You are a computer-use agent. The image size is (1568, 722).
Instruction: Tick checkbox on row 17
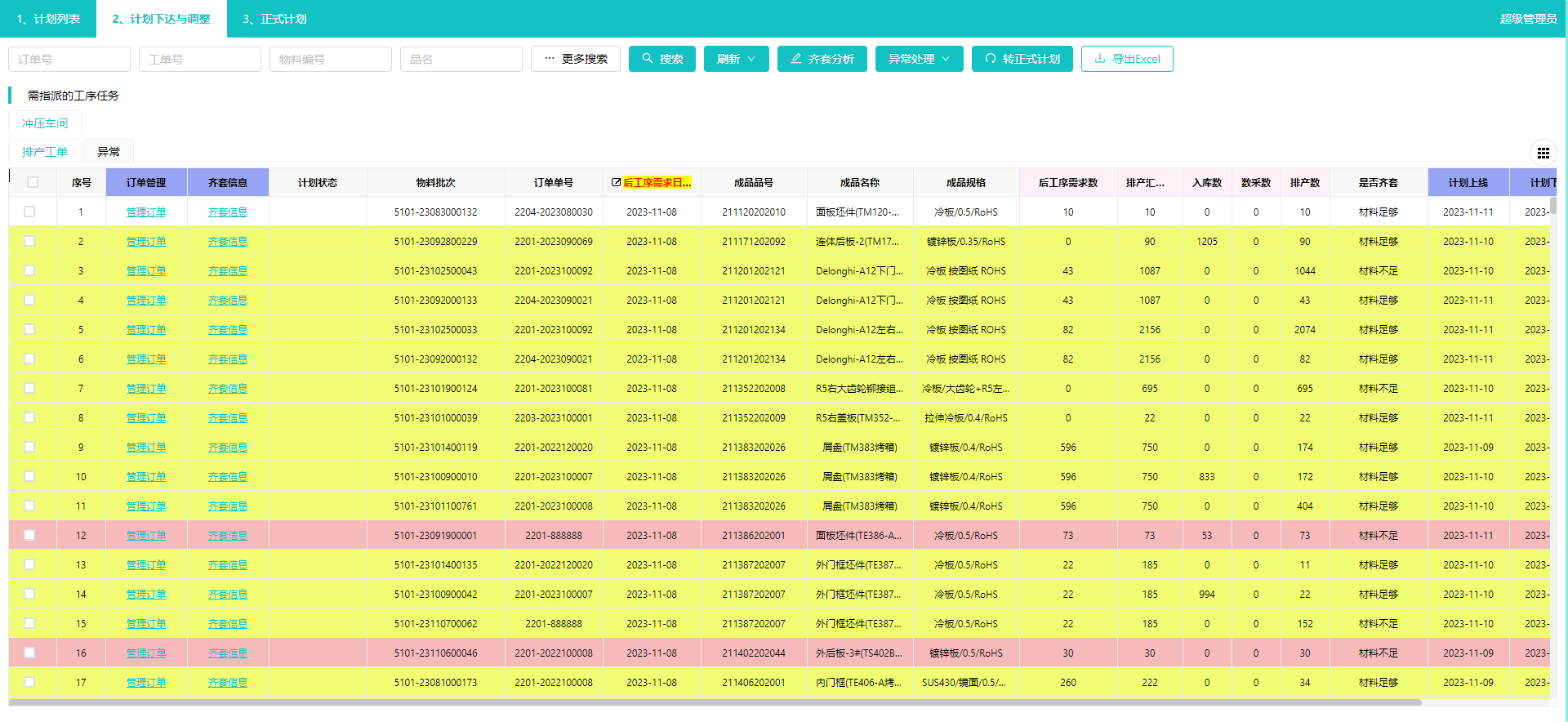[29, 682]
